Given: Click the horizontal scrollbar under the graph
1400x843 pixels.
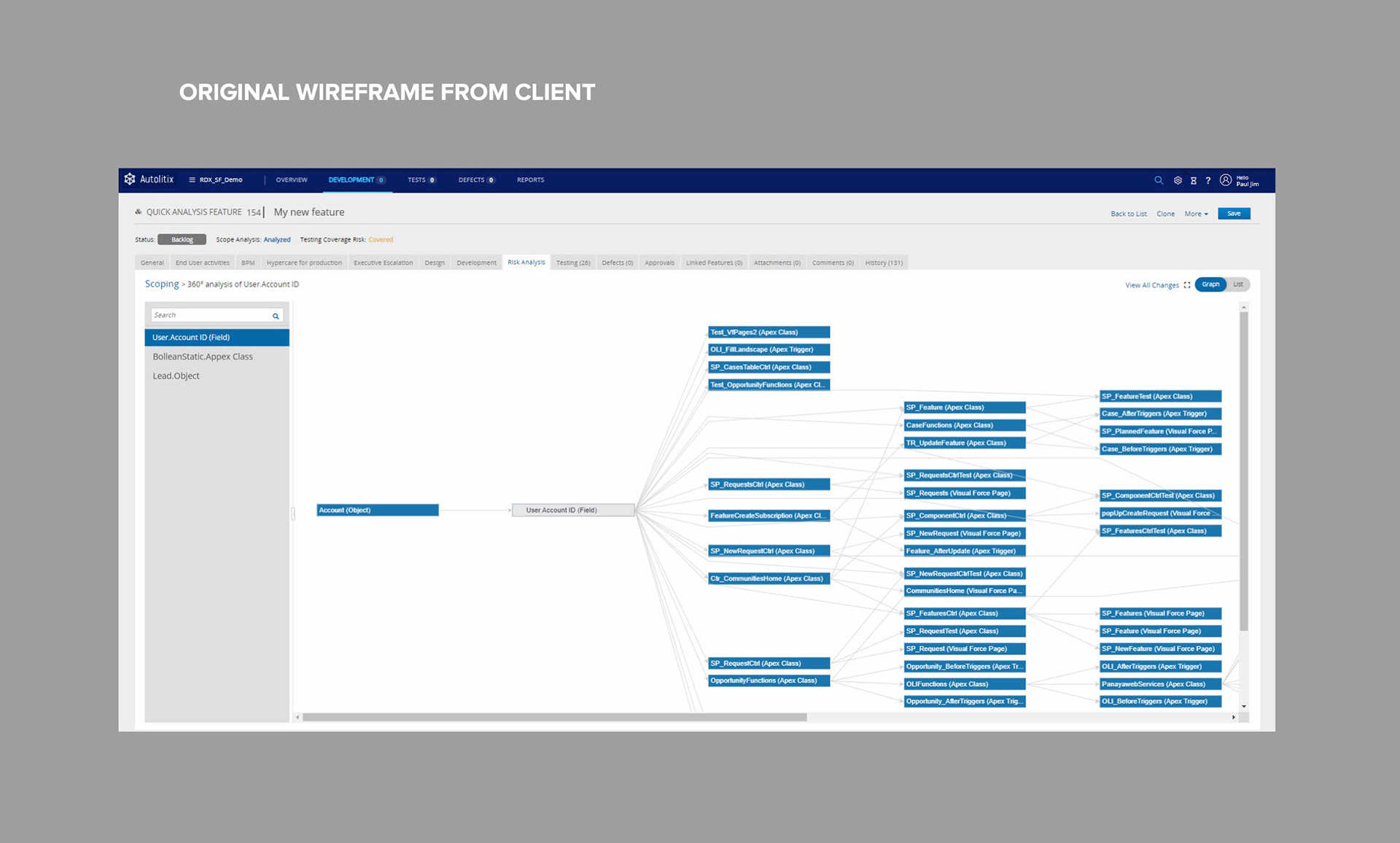Looking at the screenshot, I should (x=554, y=718).
